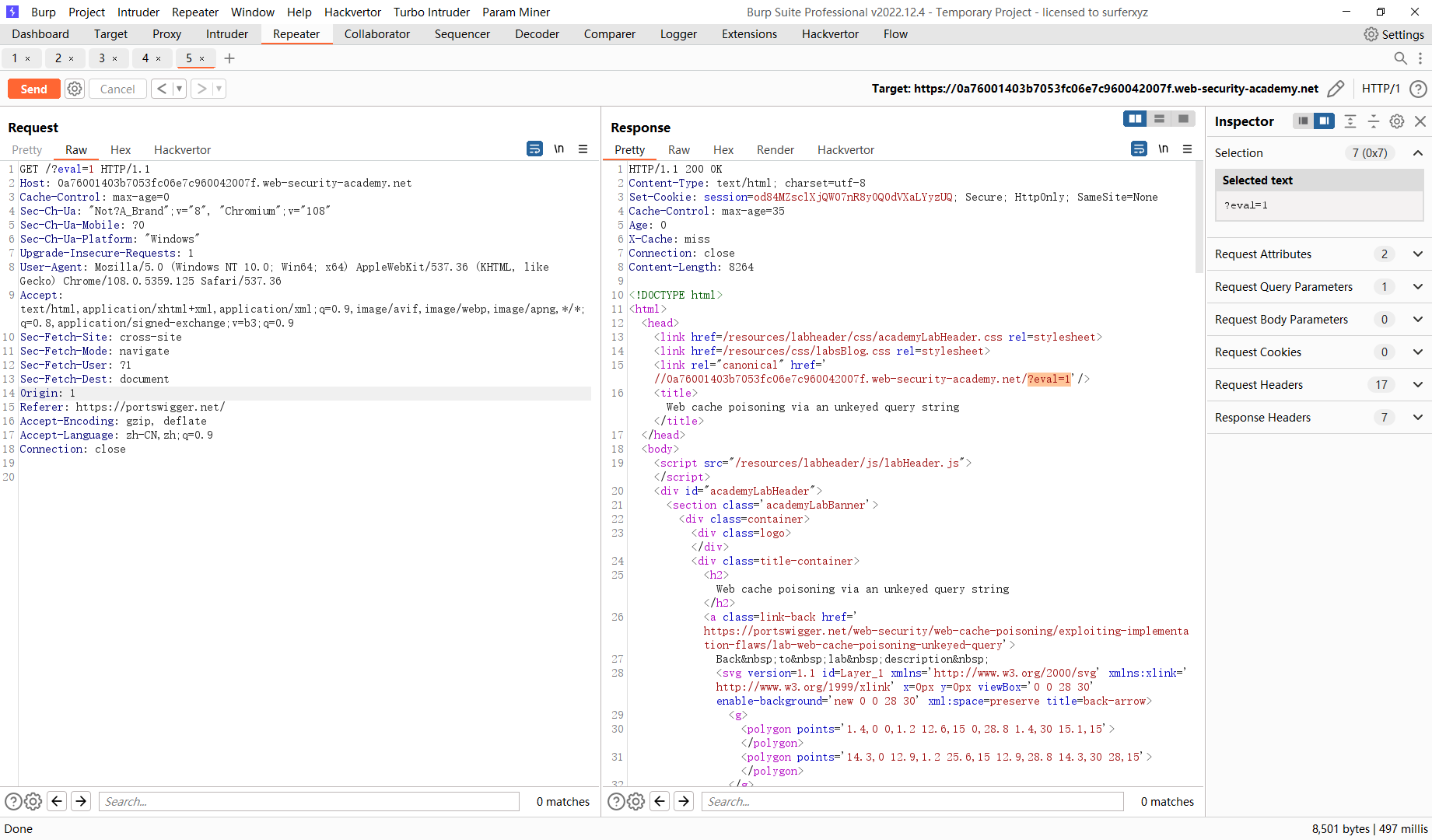Image resolution: width=1432 pixels, height=840 pixels.
Task: Open Repeater tab options kebab menu
Action: (x=1420, y=58)
